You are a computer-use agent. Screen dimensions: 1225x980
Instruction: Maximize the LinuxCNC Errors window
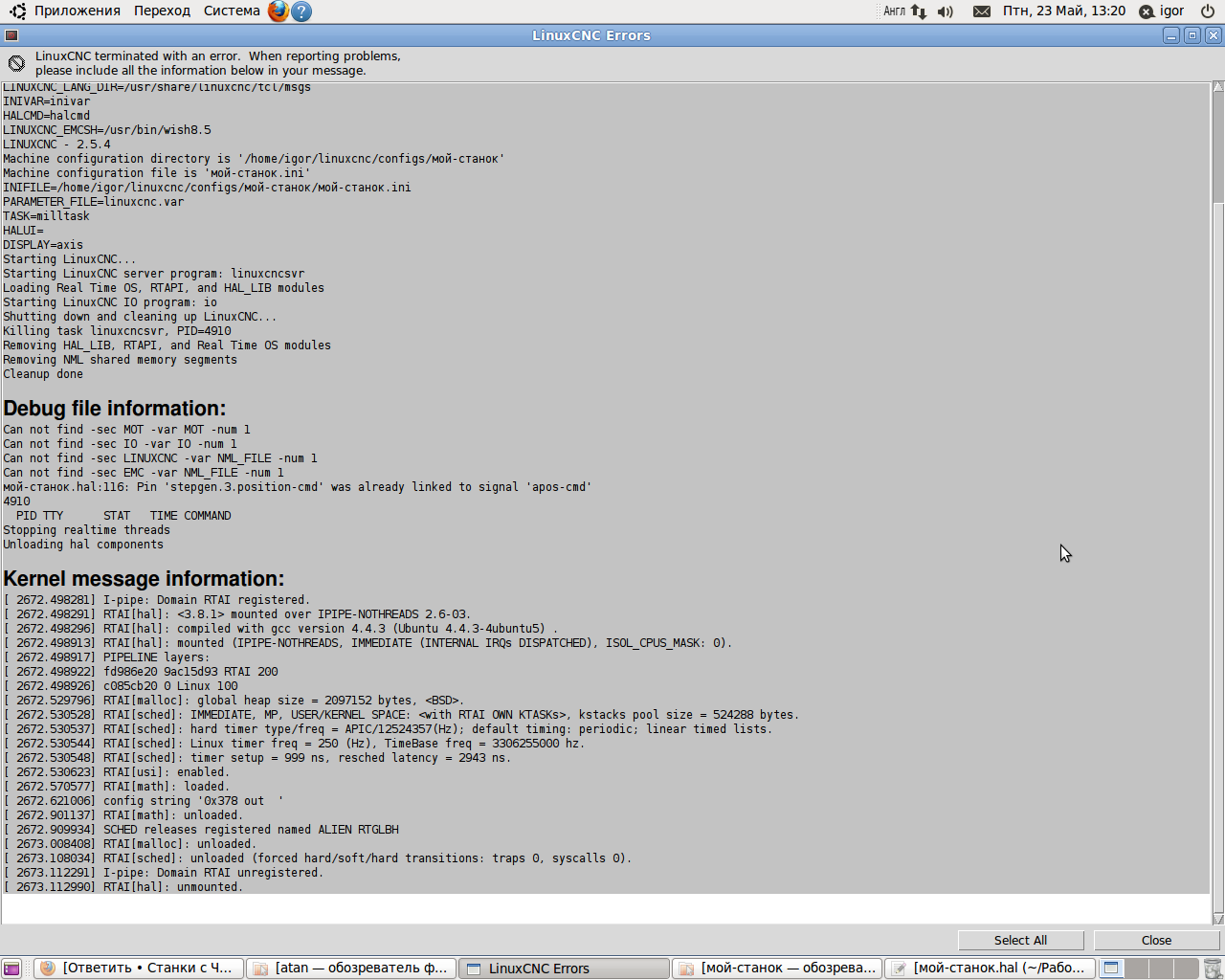tap(1192, 35)
